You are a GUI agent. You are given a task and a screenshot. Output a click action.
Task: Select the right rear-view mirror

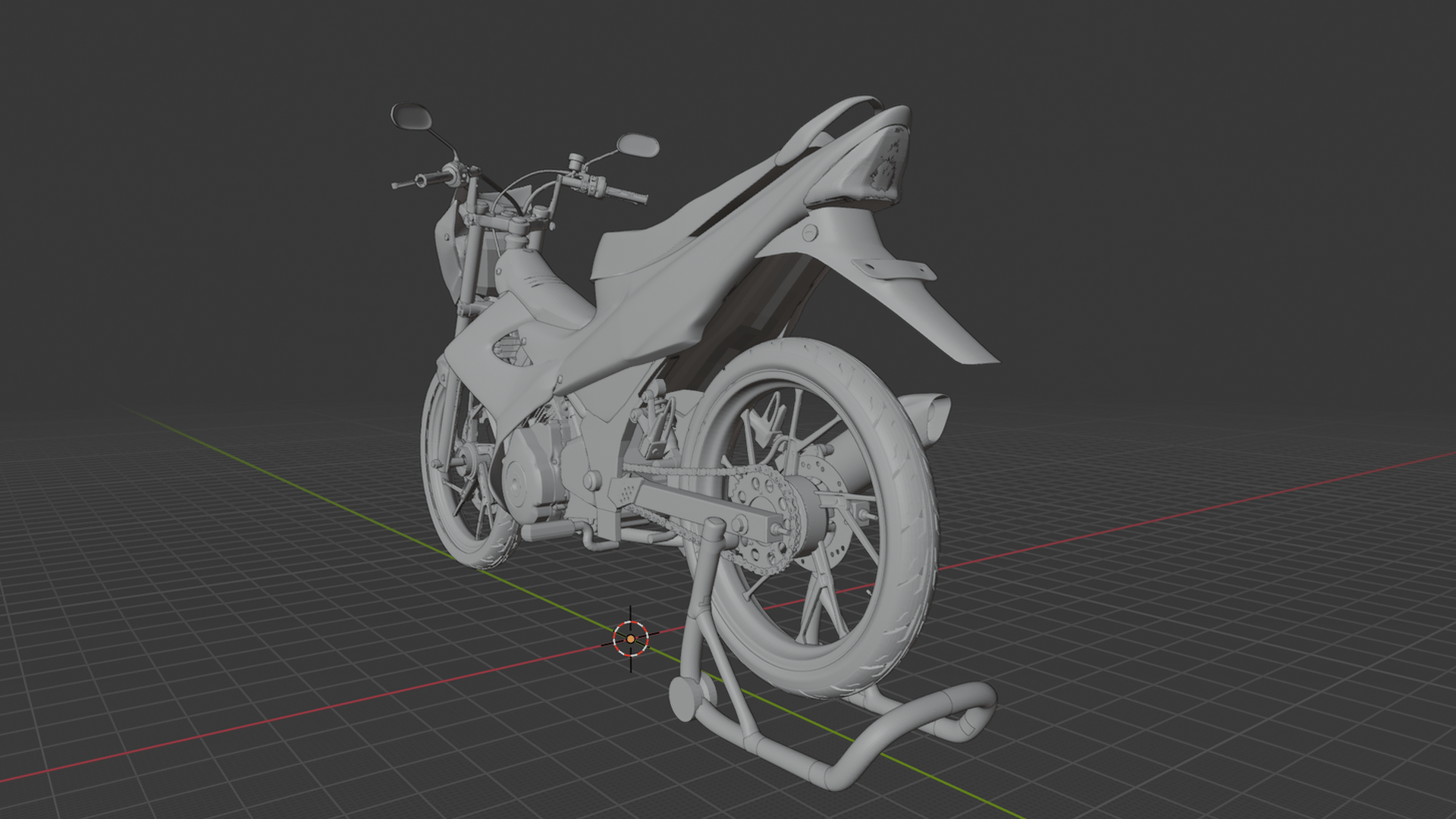click(x=638, y=145)
